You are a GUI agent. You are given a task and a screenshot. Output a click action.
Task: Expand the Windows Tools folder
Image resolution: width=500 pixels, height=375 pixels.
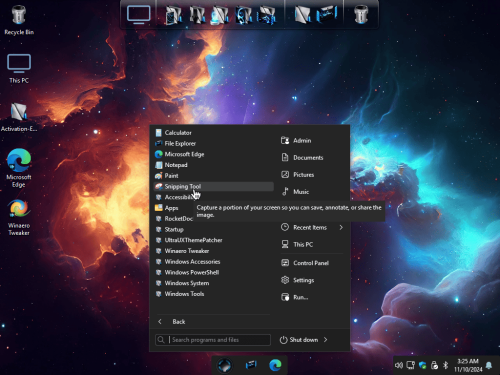point(213,294)
